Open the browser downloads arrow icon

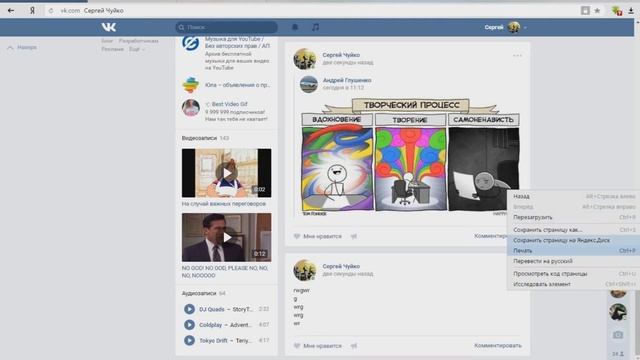[x=631, y=11]
